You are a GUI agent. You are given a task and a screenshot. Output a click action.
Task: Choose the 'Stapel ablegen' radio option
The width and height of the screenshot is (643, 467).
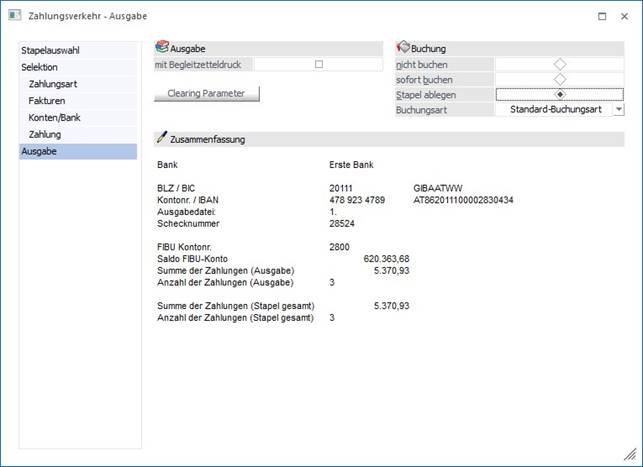(559, 94)
